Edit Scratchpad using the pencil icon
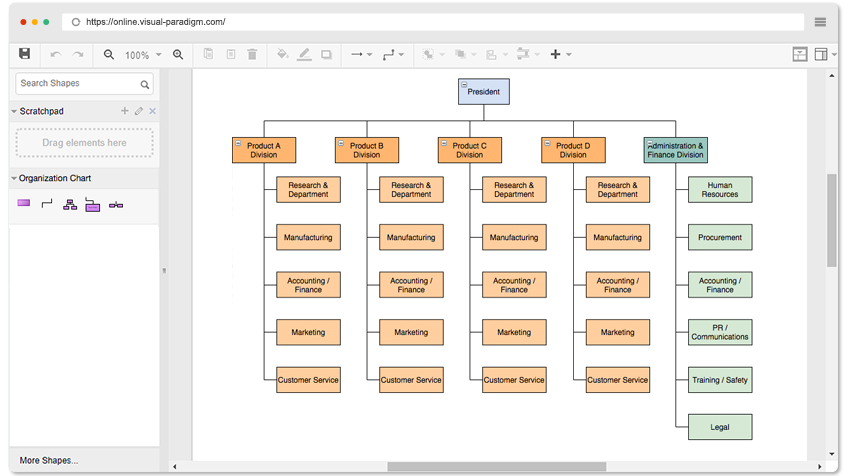 pyautogui.click(x=139, y=111)
